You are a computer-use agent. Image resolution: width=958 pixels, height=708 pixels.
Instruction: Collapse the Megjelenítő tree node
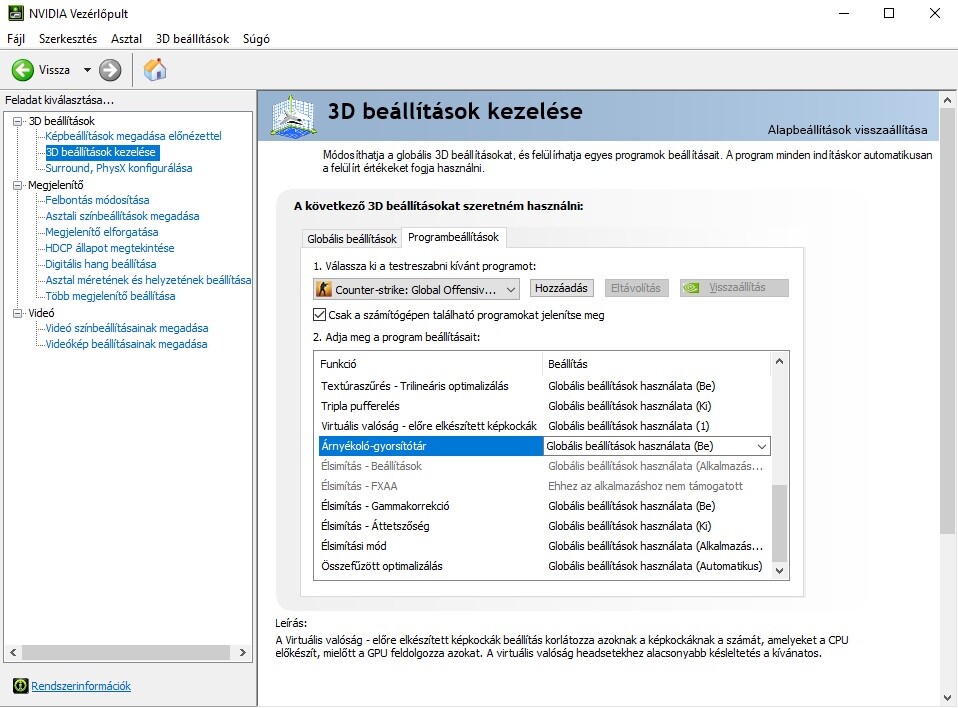pyautogui.click(x=18, y=185)
